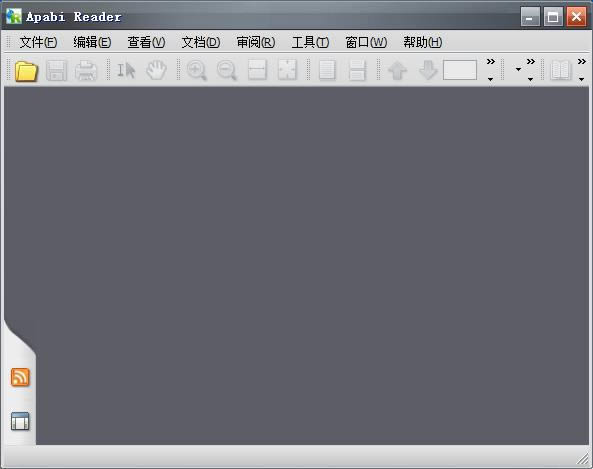Click the Fit Width page icon

point(257,70)
